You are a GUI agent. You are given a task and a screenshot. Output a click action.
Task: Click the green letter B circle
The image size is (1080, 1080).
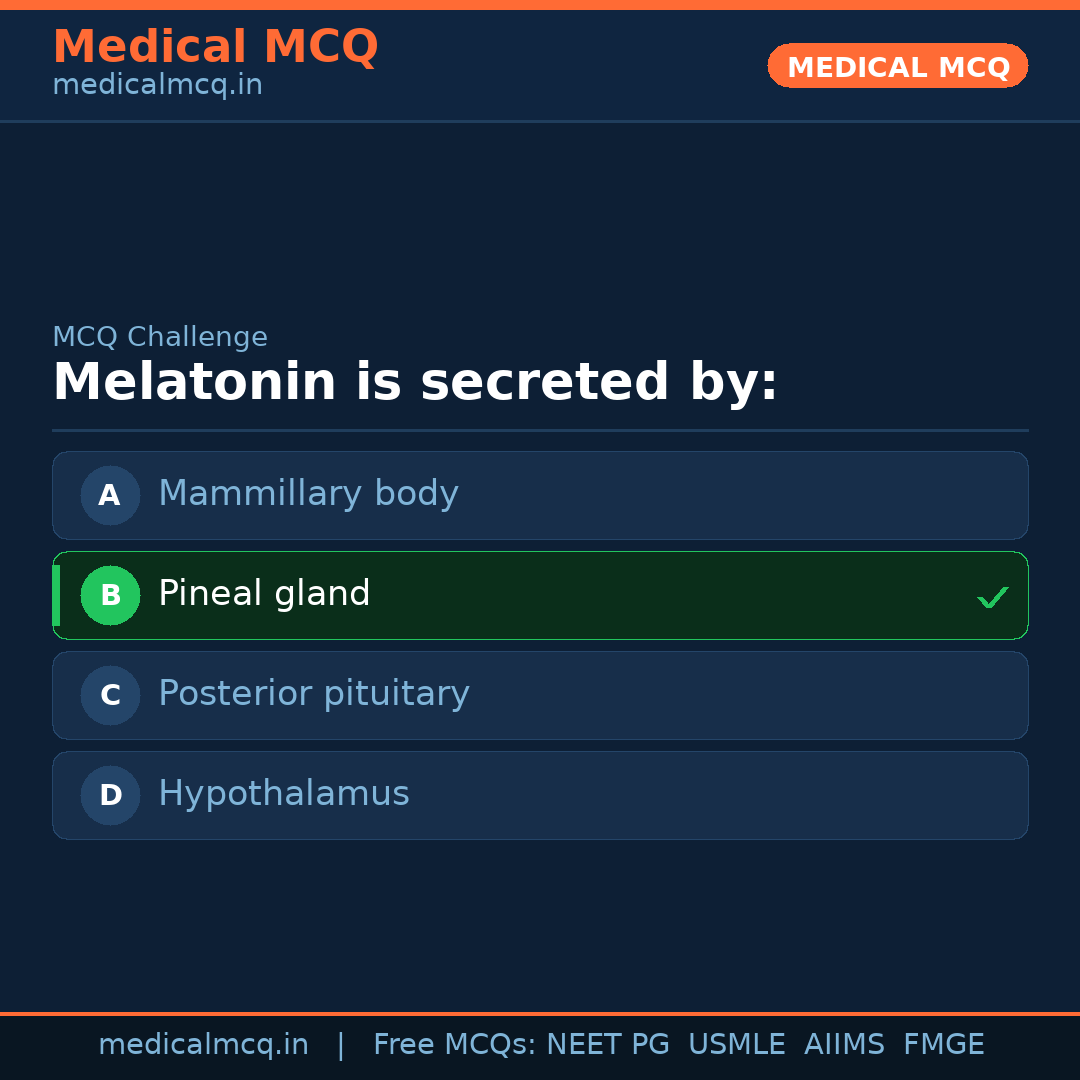point(110,595)
